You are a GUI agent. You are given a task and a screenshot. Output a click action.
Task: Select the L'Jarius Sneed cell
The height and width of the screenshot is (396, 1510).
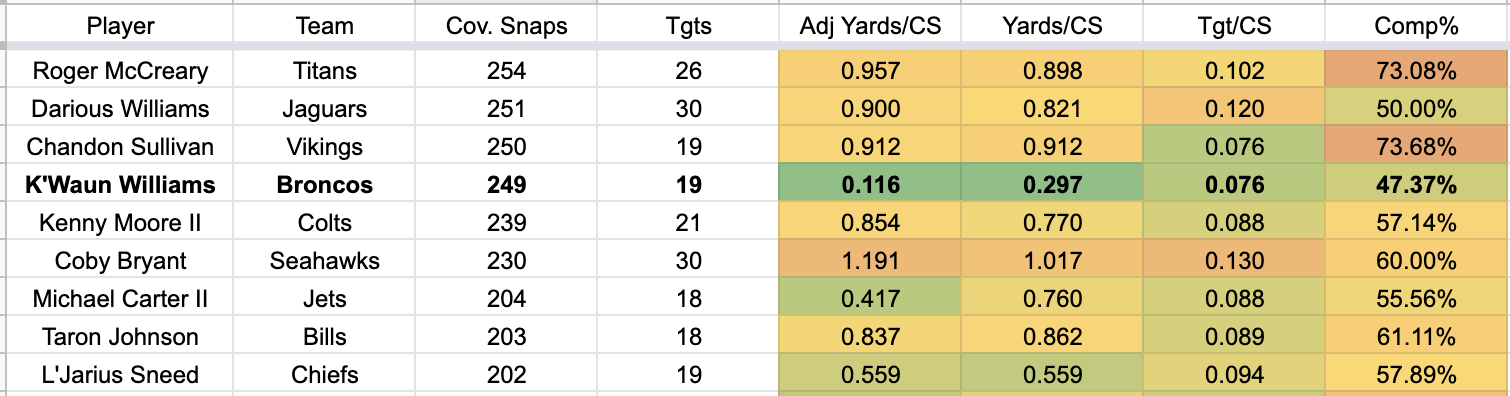pos(120,375)
